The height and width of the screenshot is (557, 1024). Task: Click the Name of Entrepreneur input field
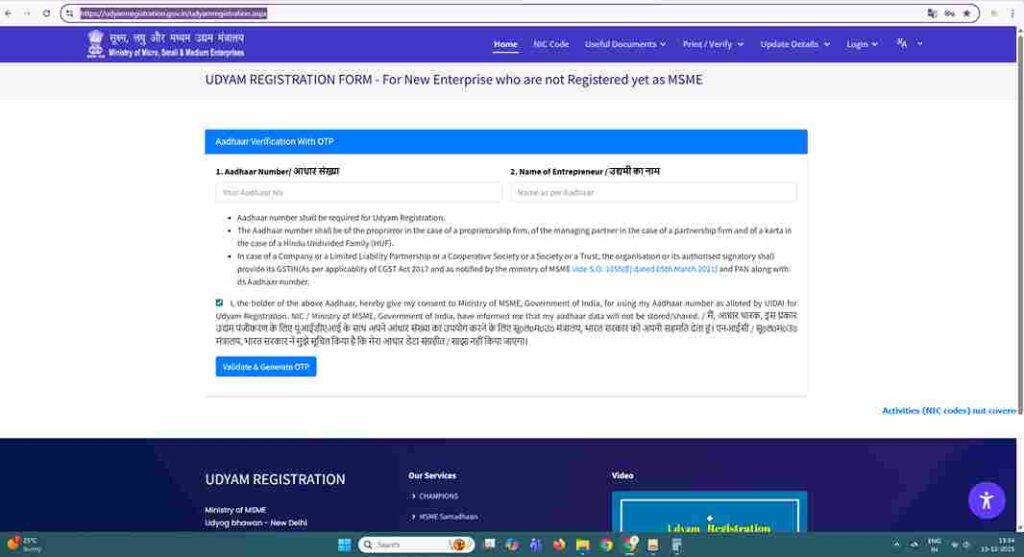coord(653,193)
